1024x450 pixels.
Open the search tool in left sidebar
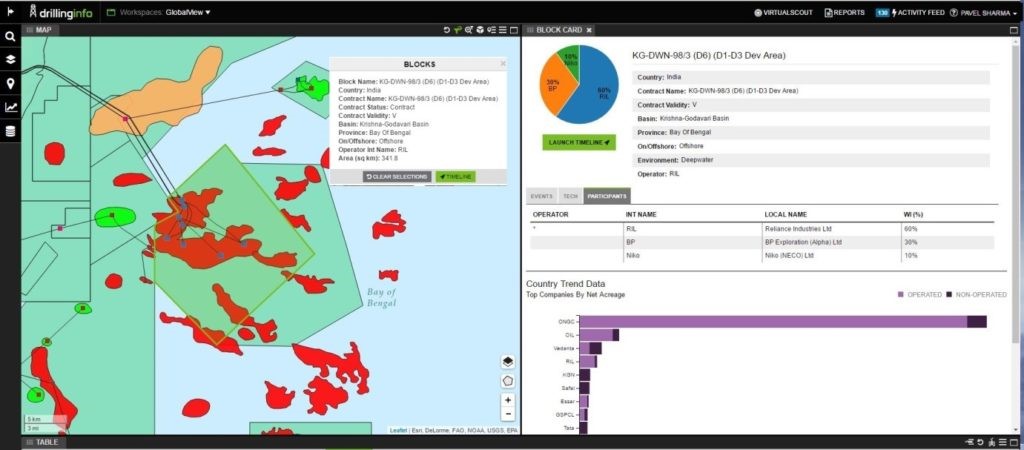click(10, 37)
